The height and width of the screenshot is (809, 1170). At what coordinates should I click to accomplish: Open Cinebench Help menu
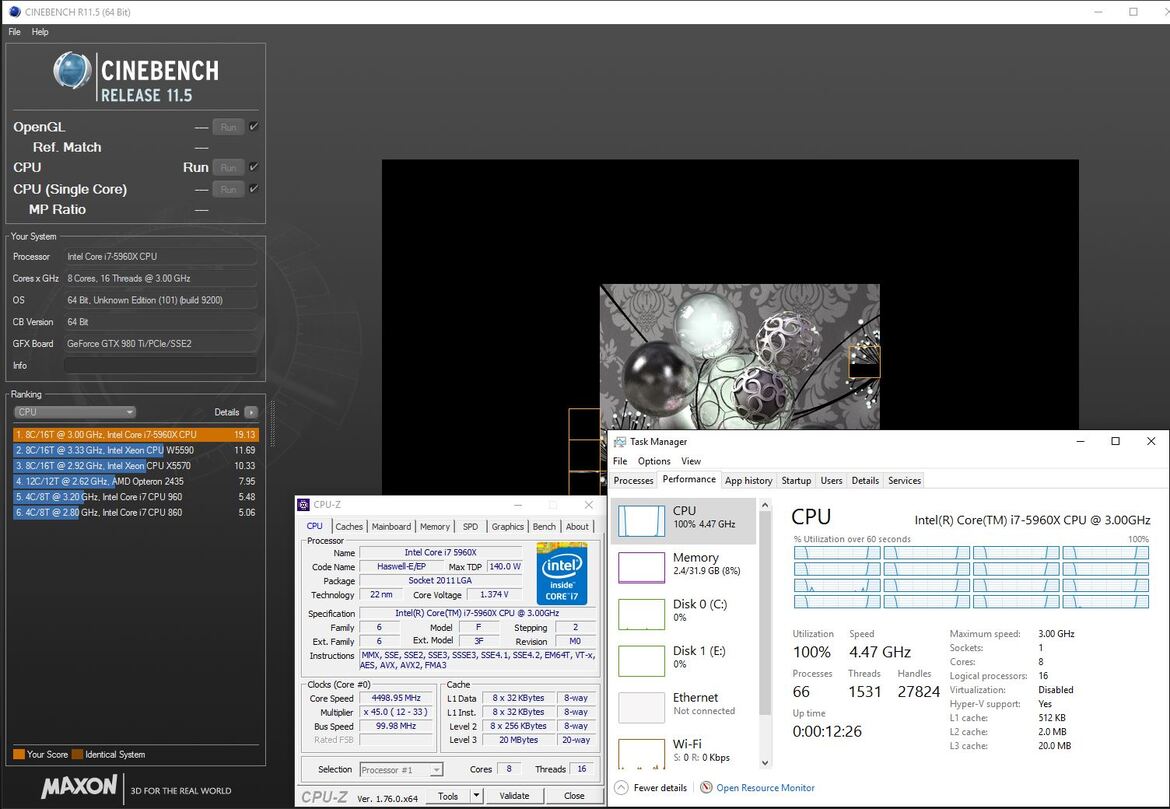(40, 32)
